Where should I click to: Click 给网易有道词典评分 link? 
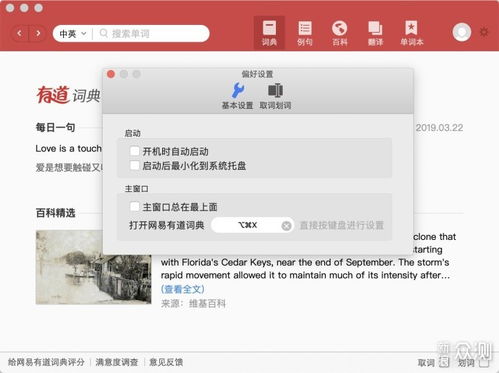(x=46, y=362)
